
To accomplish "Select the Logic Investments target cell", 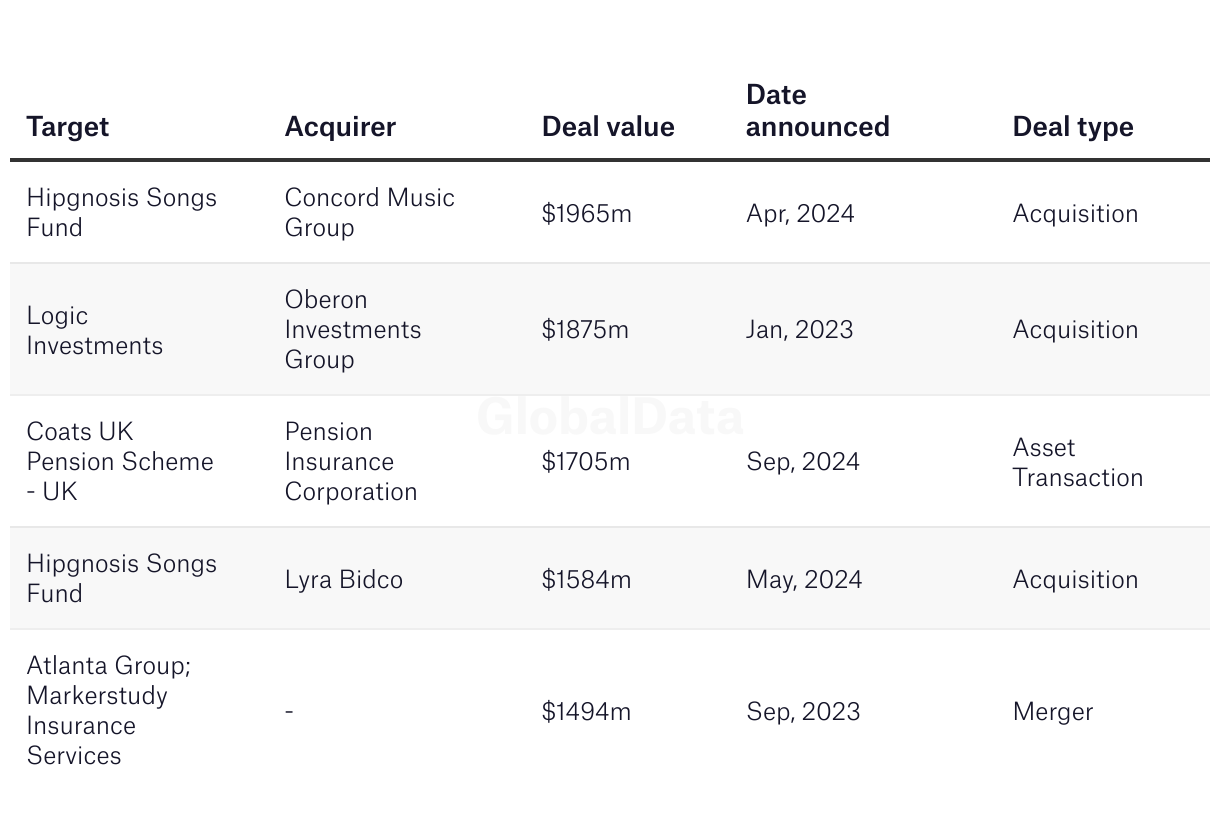I will point(94,330).
